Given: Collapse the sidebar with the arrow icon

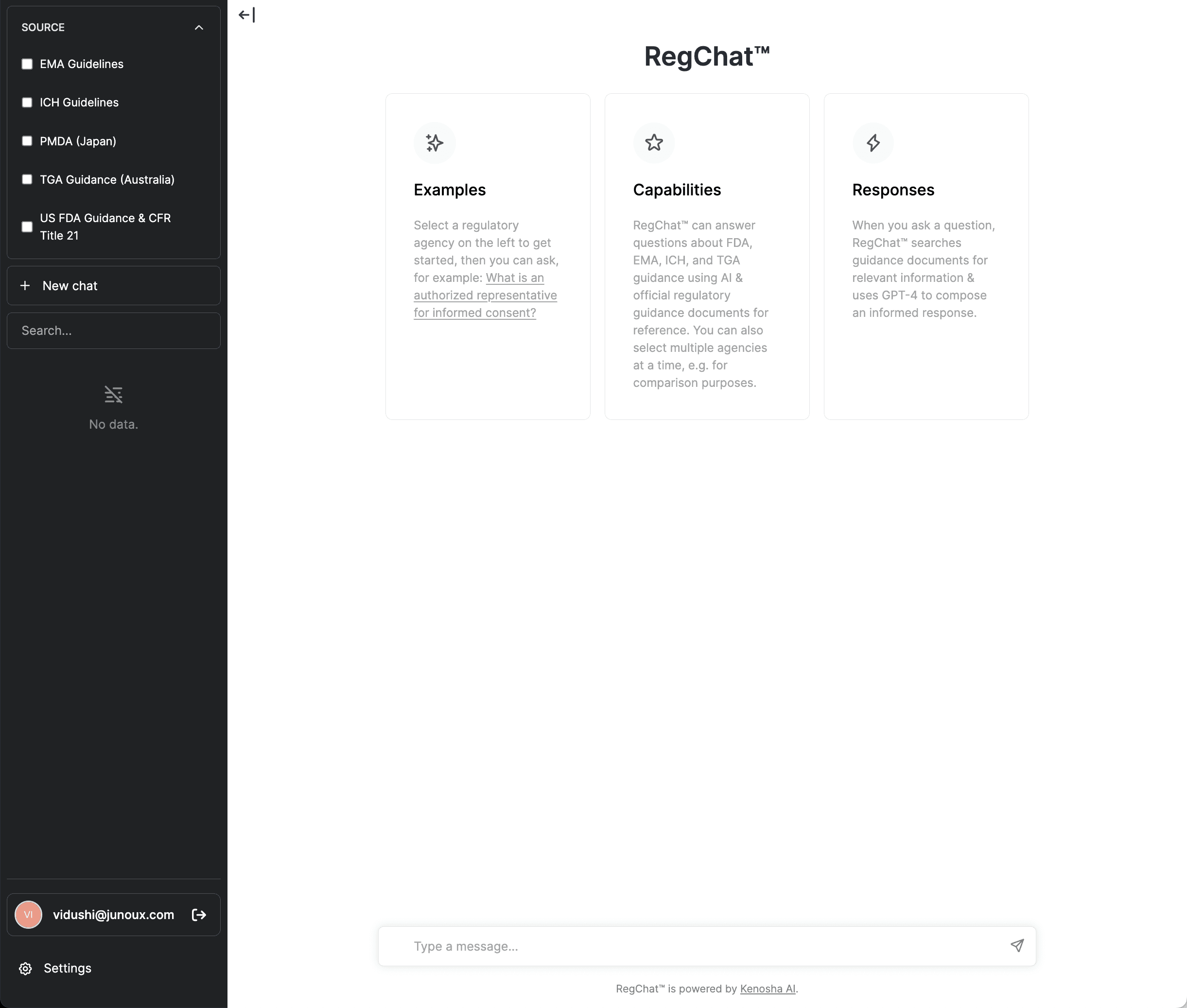Looking at the screenshot, I should pos(246,15).
